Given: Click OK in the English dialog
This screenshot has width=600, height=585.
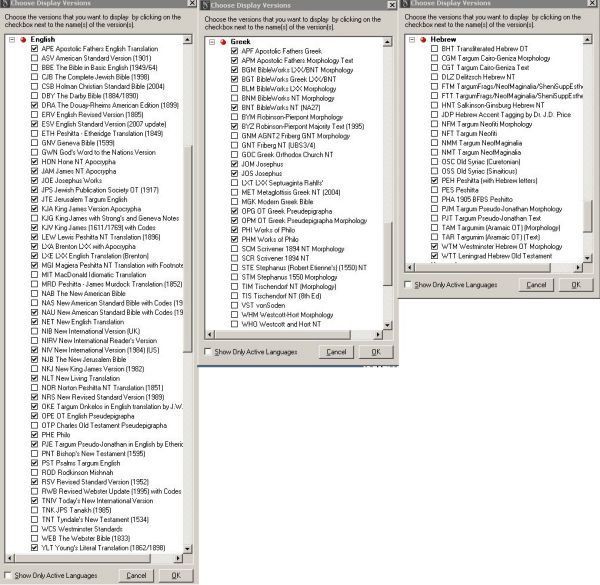Looking at the screenshot, I should [x=176, y=575].
